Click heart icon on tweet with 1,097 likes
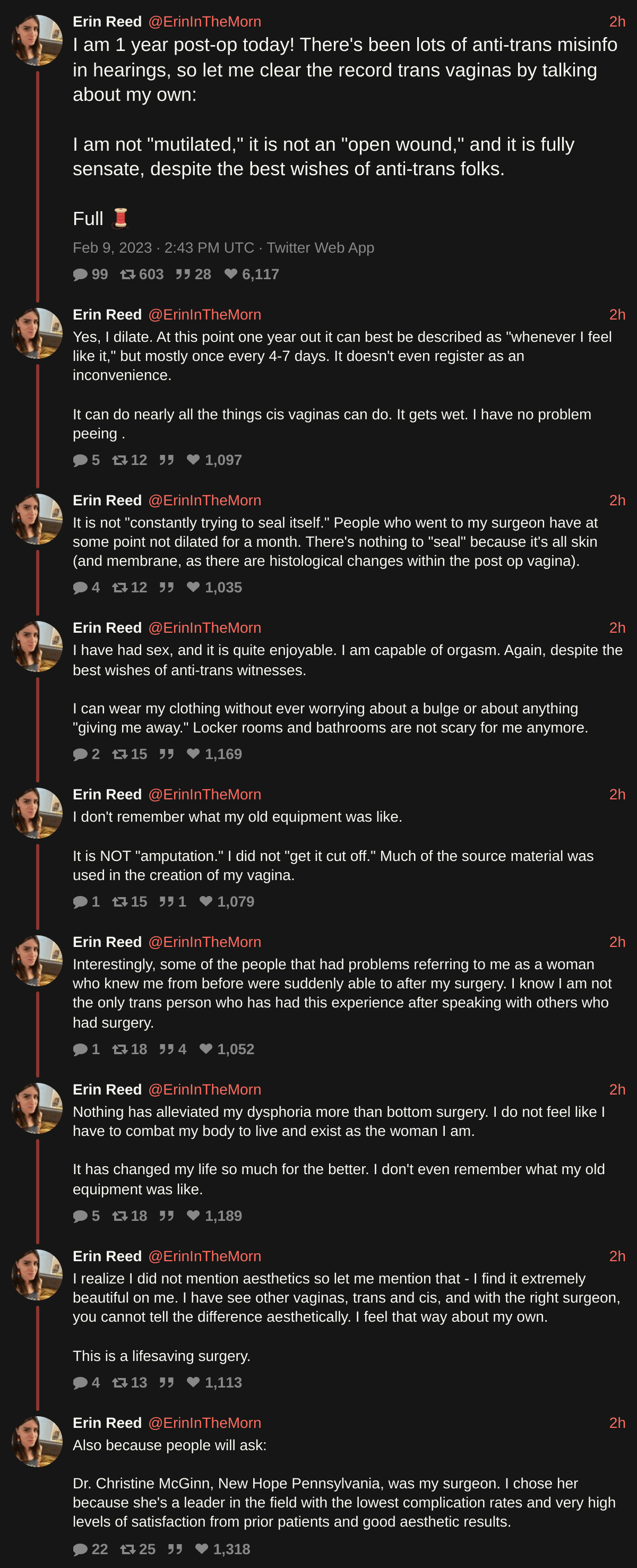Image resolution: width=637 pixels, height=1568 pixels. [193, 460]
